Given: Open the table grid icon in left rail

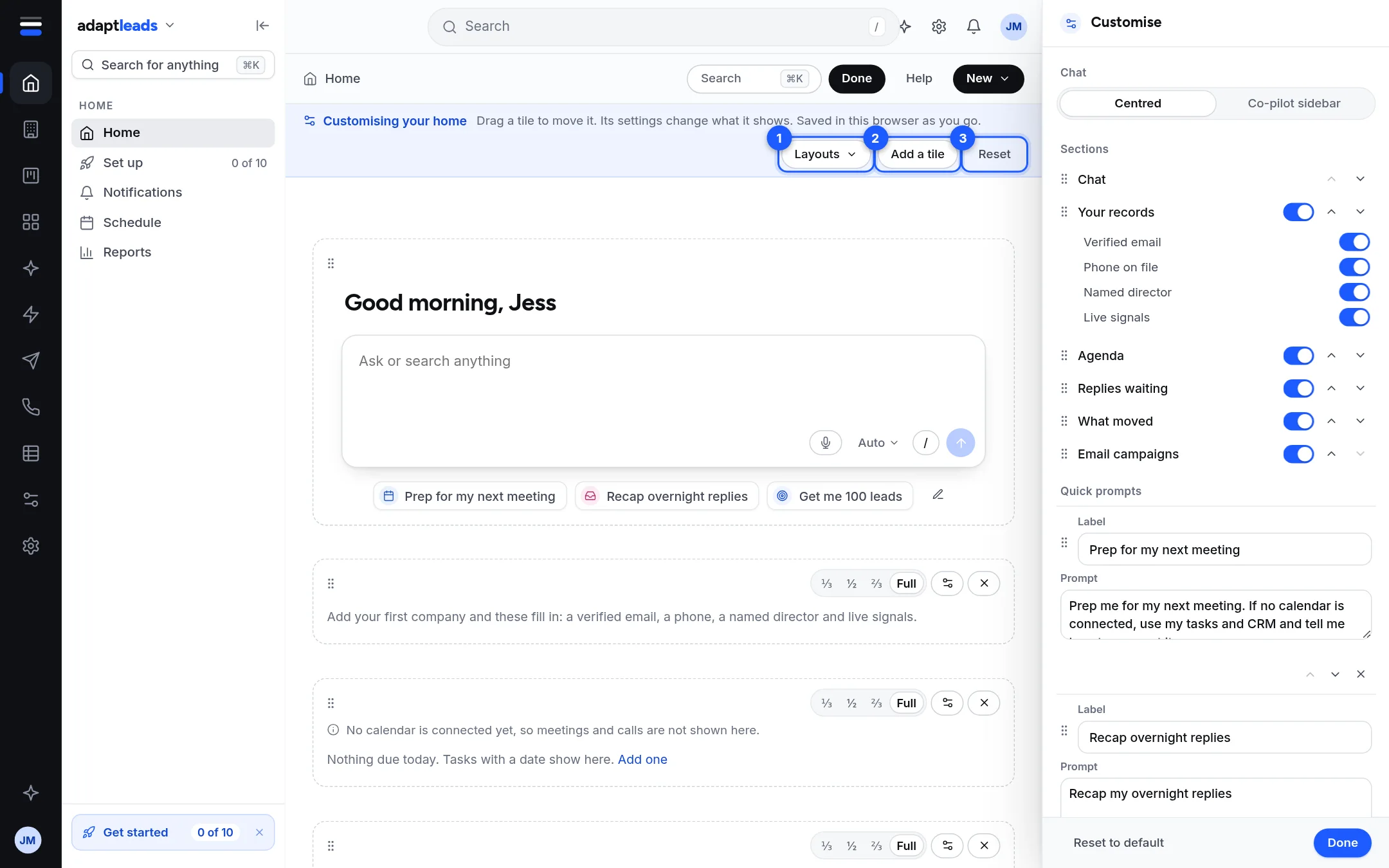Looking at the screenshot, I should (x=31, y=453).
